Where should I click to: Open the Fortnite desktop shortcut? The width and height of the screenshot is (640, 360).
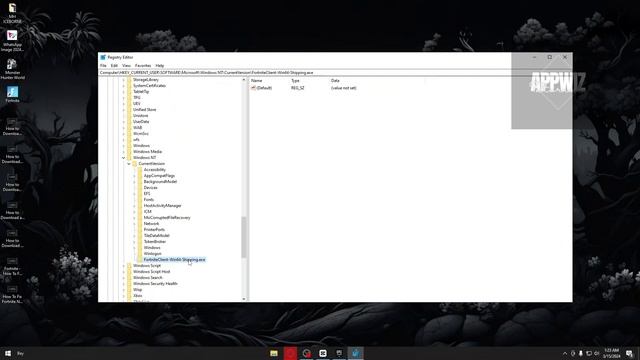(x=12, y=94)
